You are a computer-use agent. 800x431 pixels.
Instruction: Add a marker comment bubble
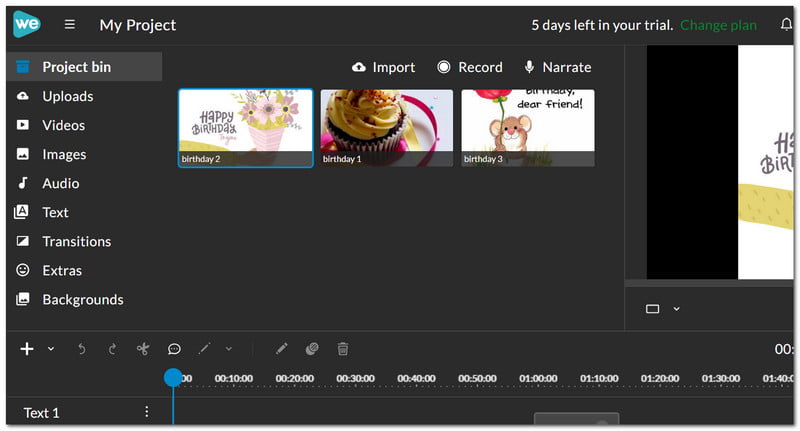click(174, 349)
